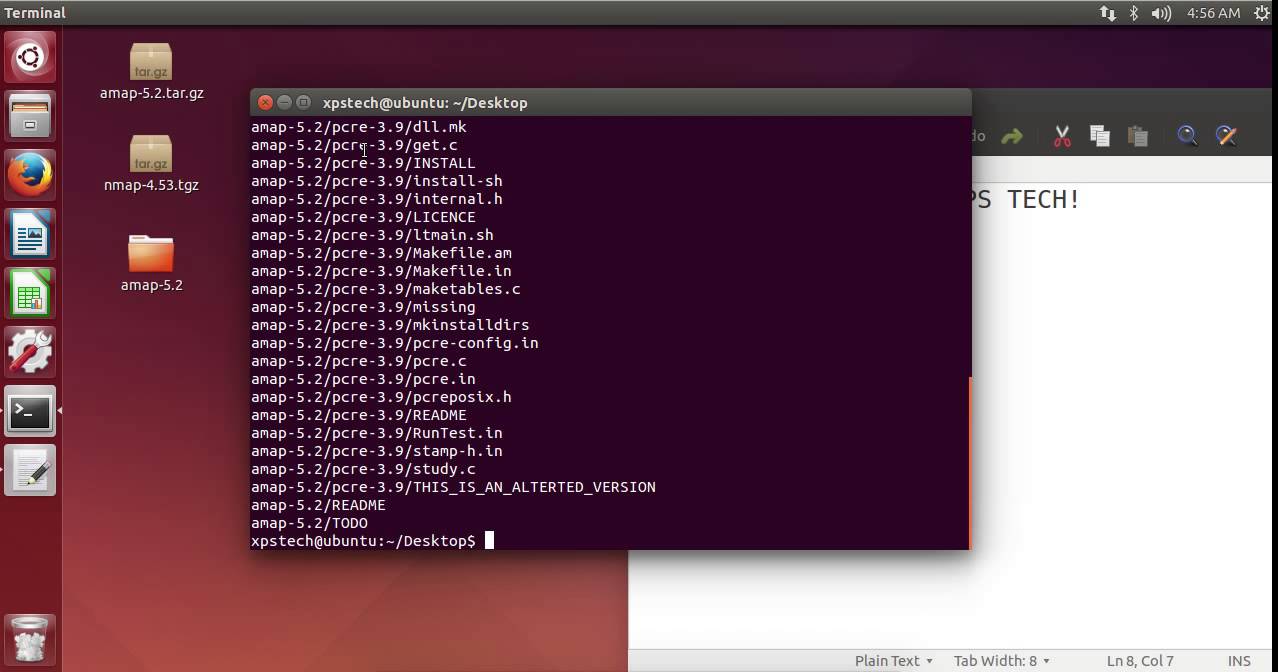The height and width of the screenshot is (672, 1278).
Task: Toggle the INS insert mode indicator in gedit
Action: [x=1239, y=661]
